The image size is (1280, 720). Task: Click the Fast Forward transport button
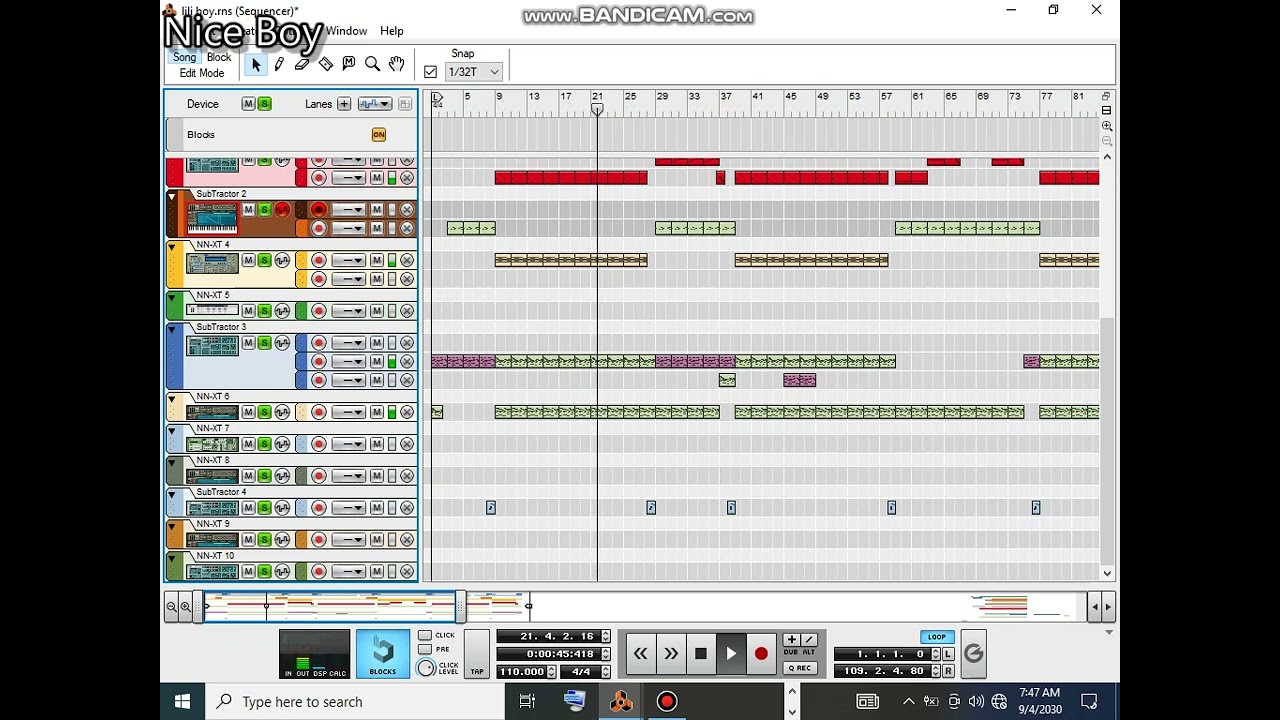click(671, 654)
